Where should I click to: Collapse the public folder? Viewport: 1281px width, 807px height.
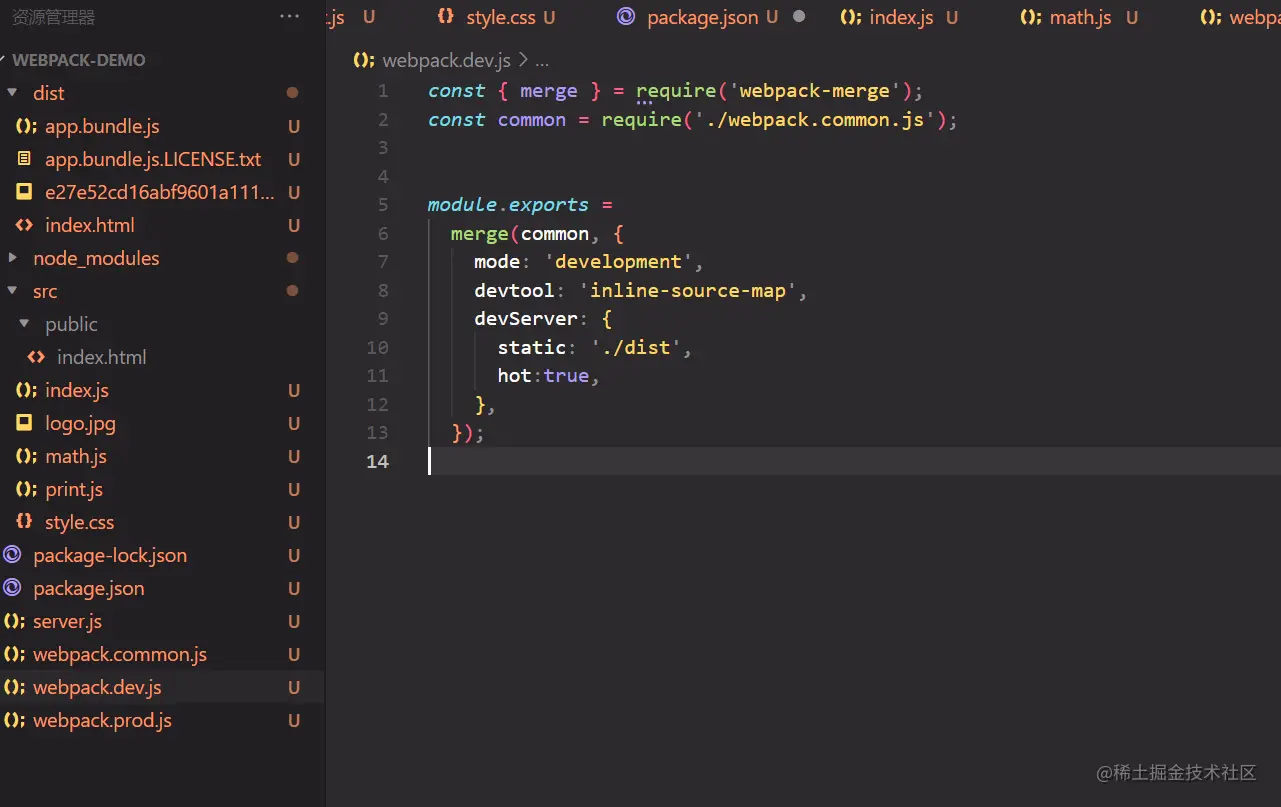(x=25, y=325)
